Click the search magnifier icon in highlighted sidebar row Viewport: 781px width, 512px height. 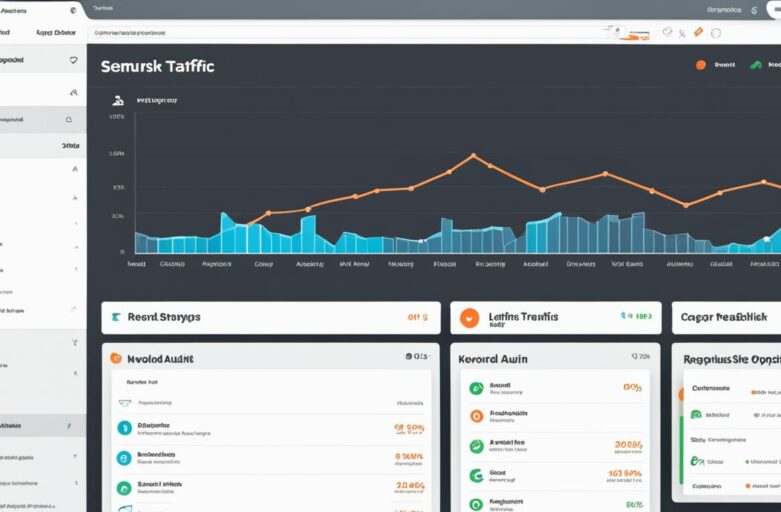point(69,120)
